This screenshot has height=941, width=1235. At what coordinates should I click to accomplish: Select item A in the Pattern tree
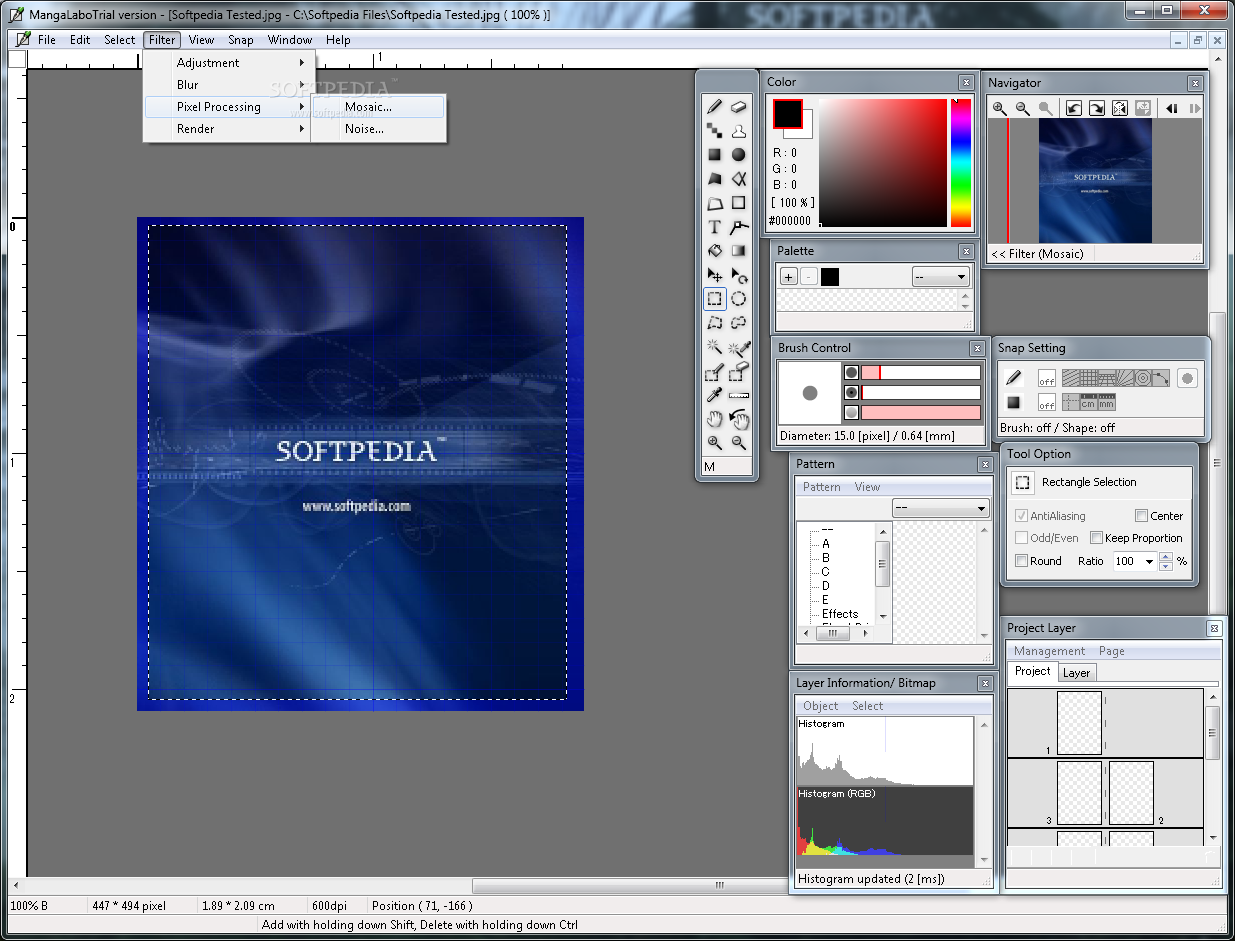pos(826,544)
